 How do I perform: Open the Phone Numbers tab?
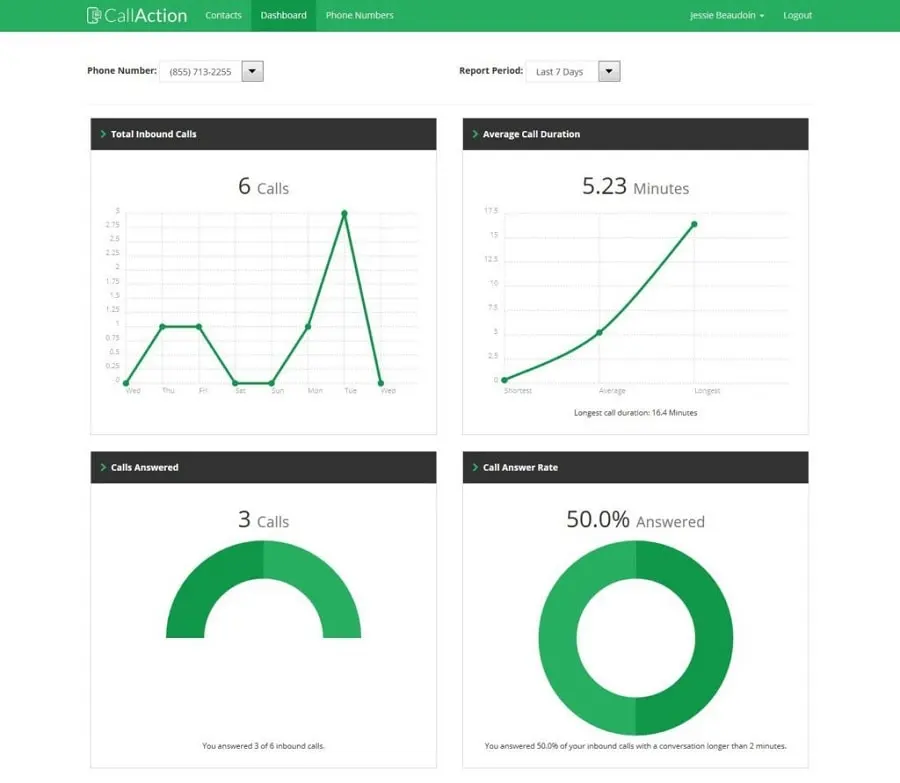coord(360,15)
